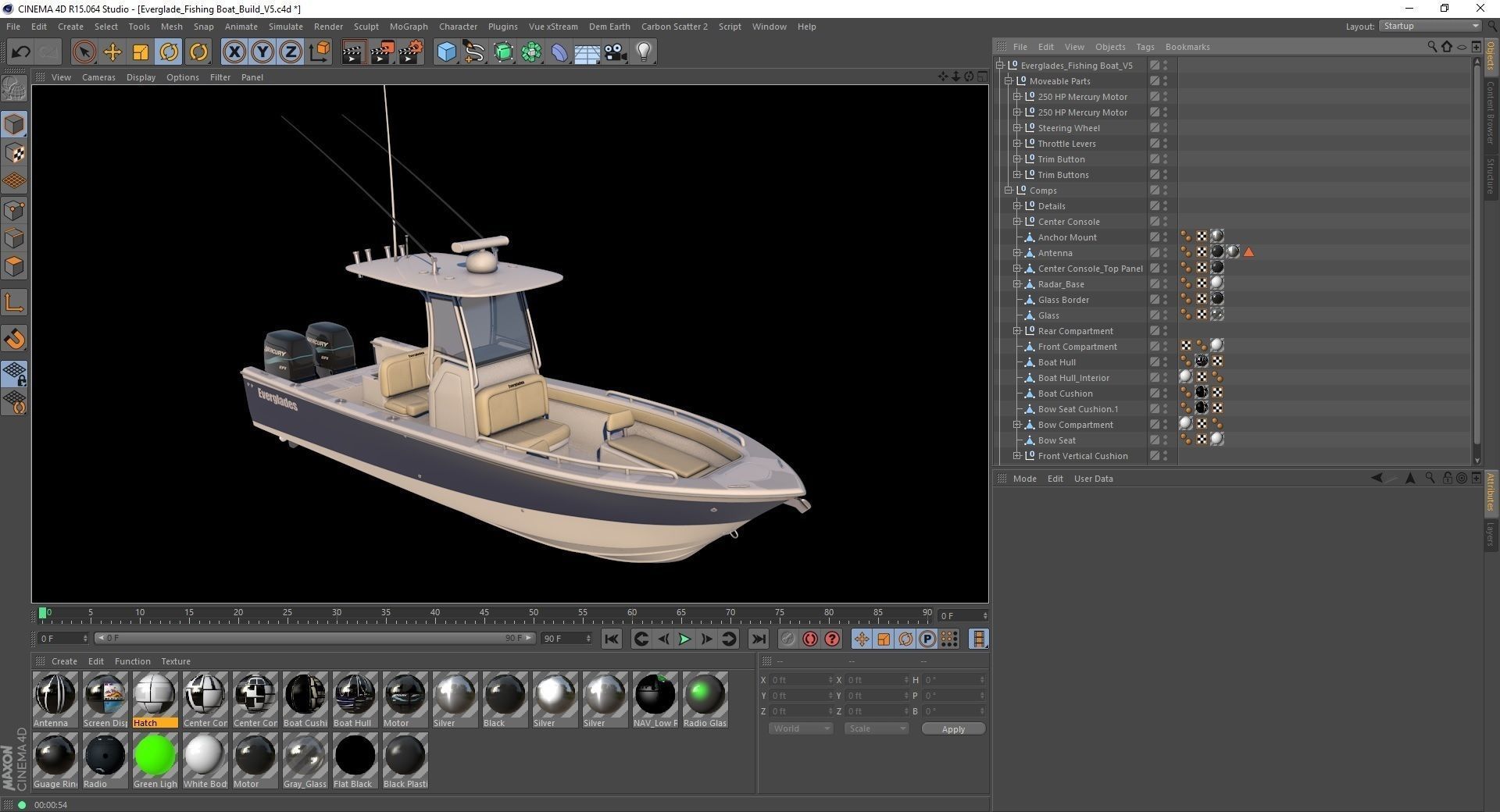
Task: Go to end of timeline
Action: click(759, 639)
